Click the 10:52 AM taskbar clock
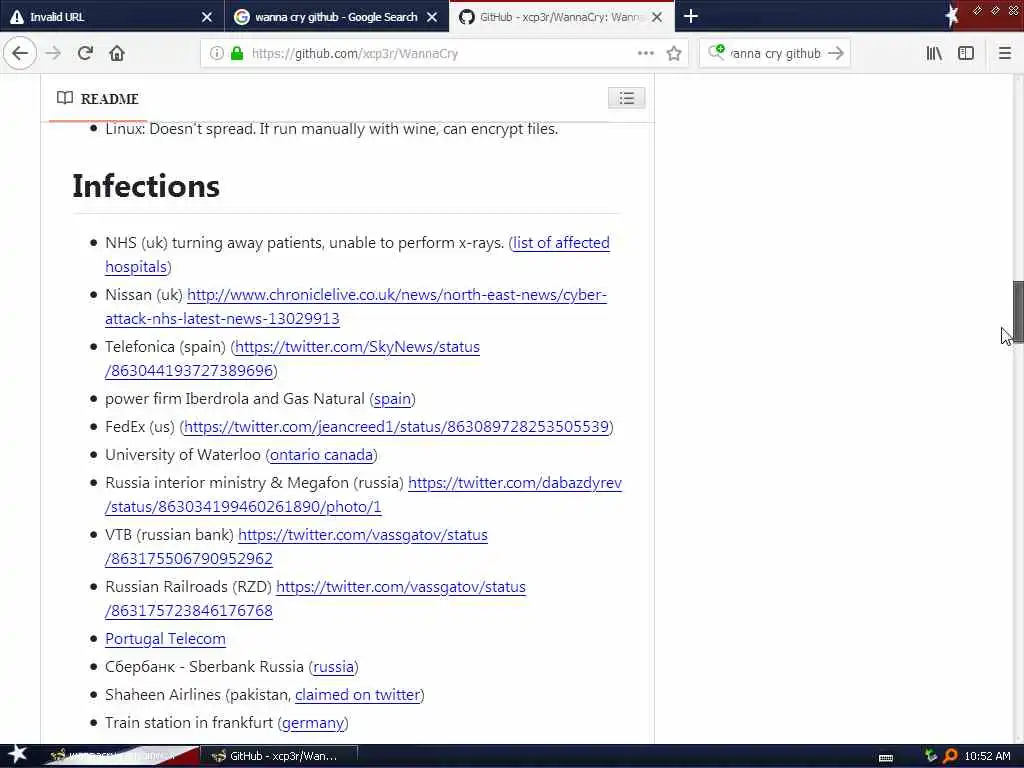The height and width of the screenshot is (768, 1024). click(x=987, y=756)
